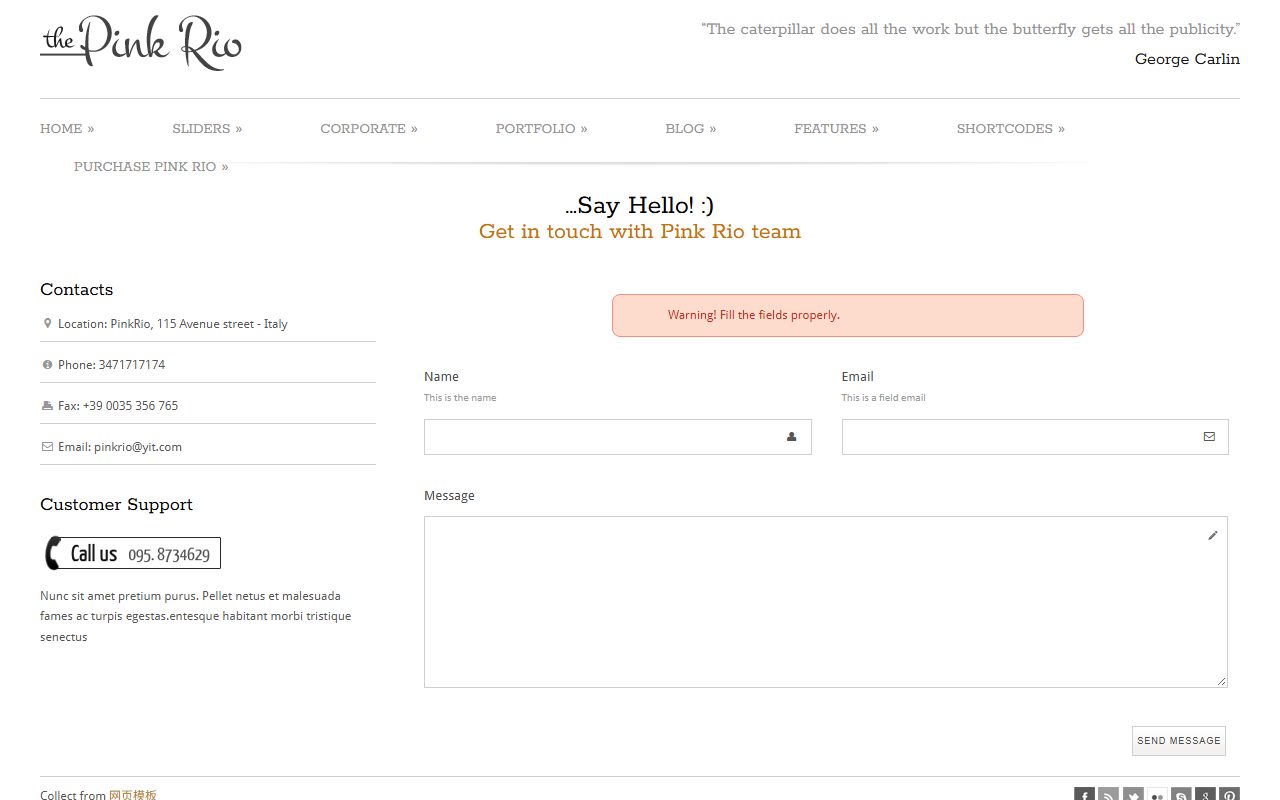Open the Google Plus social icon
Image resolution: width=1280 pixels, height=800 pixels.
[1206, 794]
